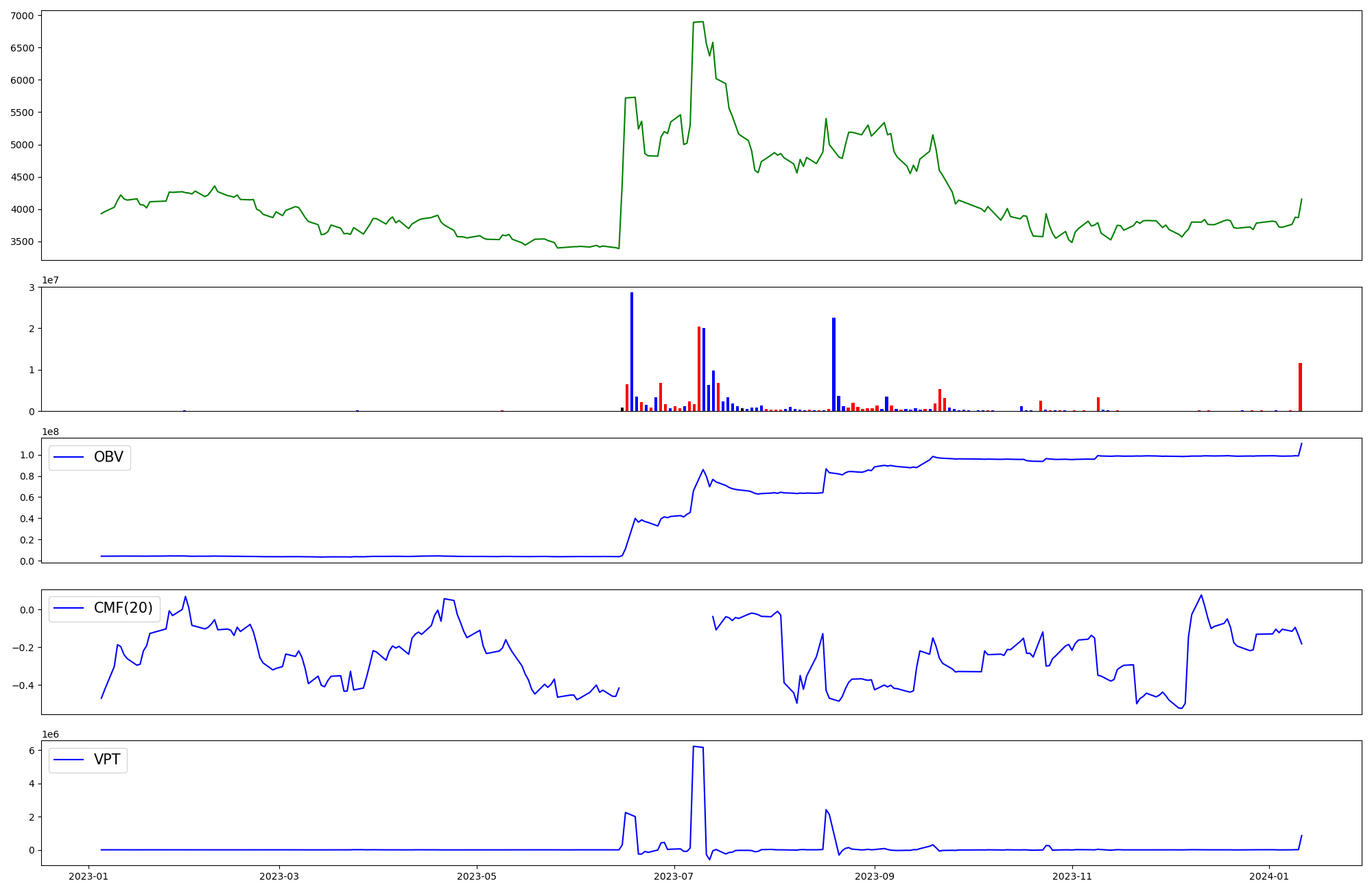Click the 2024-01 x-axis date label
The image size is (1372, 892).
click(x=1269, y=876)
